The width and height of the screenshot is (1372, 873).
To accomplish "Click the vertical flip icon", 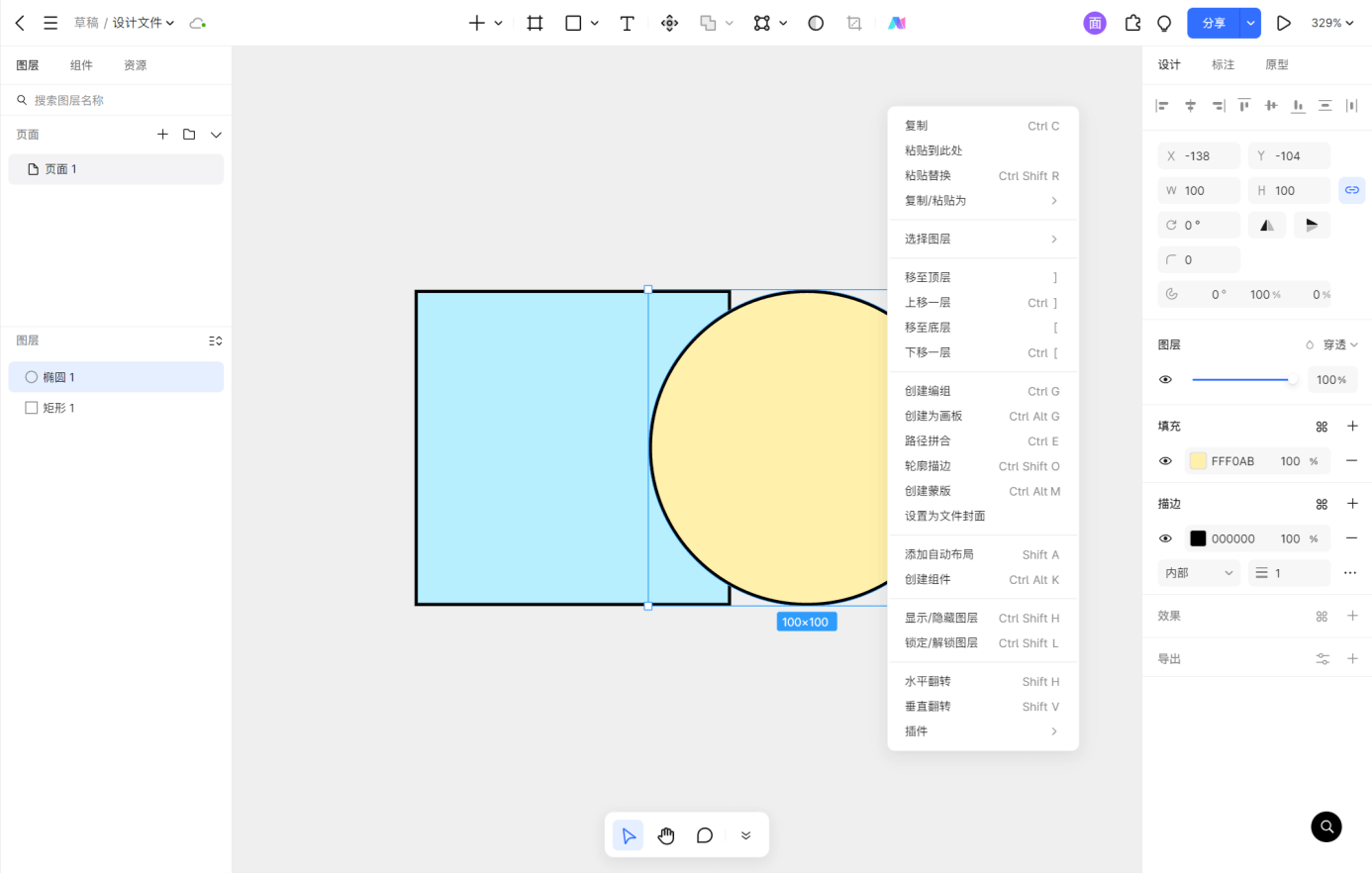I will click(1312, 226).
